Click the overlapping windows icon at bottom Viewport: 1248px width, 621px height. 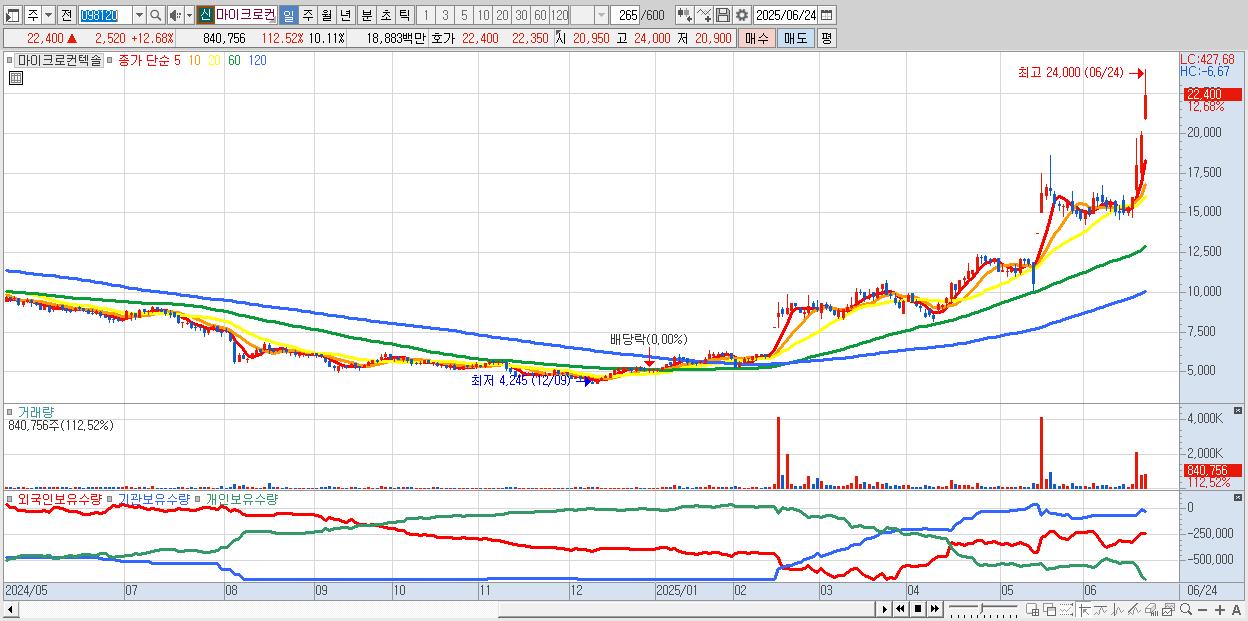[x=1050, y=609]
